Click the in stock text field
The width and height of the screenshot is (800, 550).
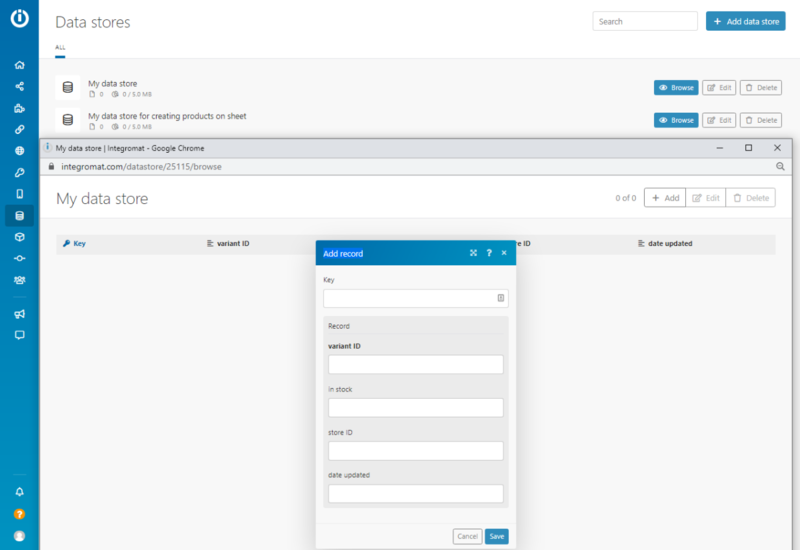click(415, 407)
